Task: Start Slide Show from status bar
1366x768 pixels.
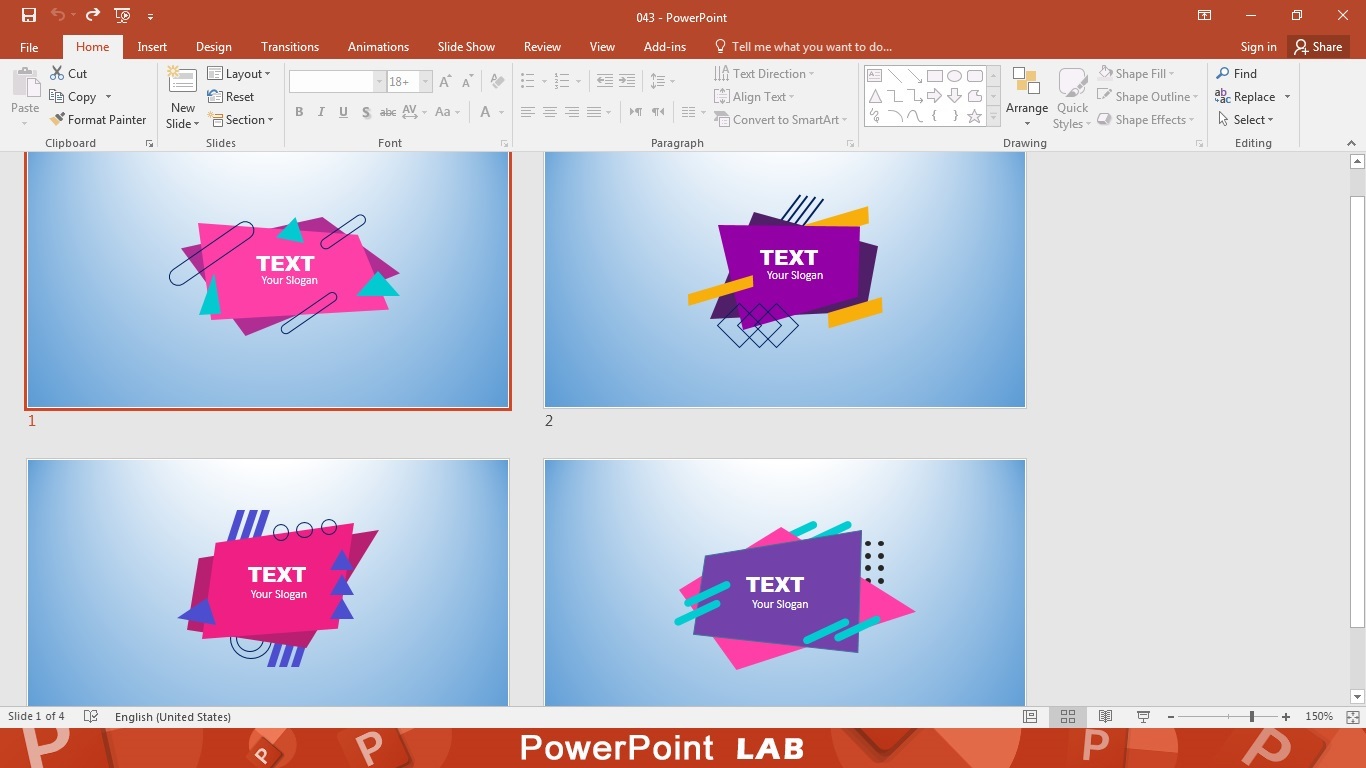Action: [1143, 717]
